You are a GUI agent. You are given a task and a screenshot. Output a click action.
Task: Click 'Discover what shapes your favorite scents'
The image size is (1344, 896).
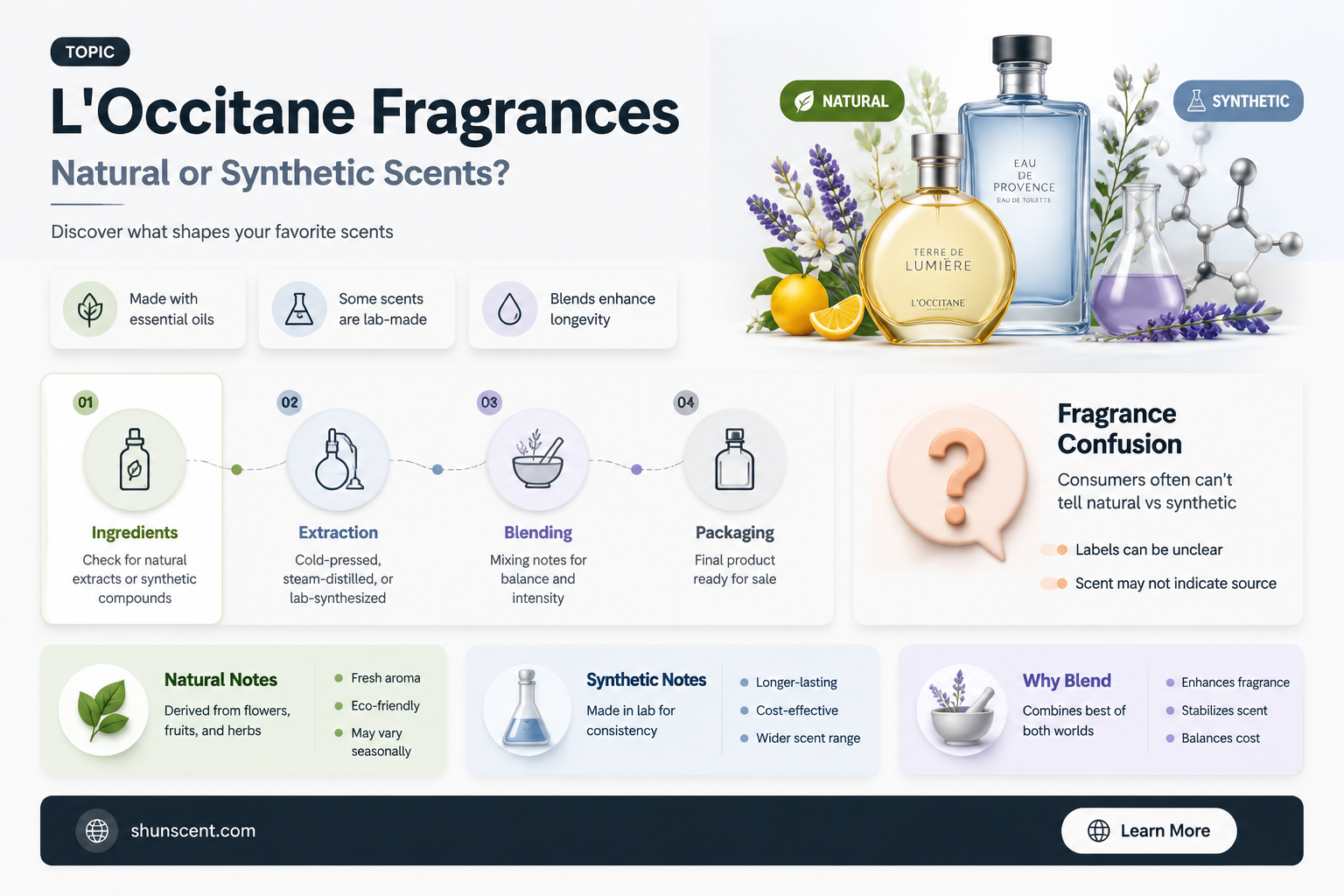coord(222,232)
